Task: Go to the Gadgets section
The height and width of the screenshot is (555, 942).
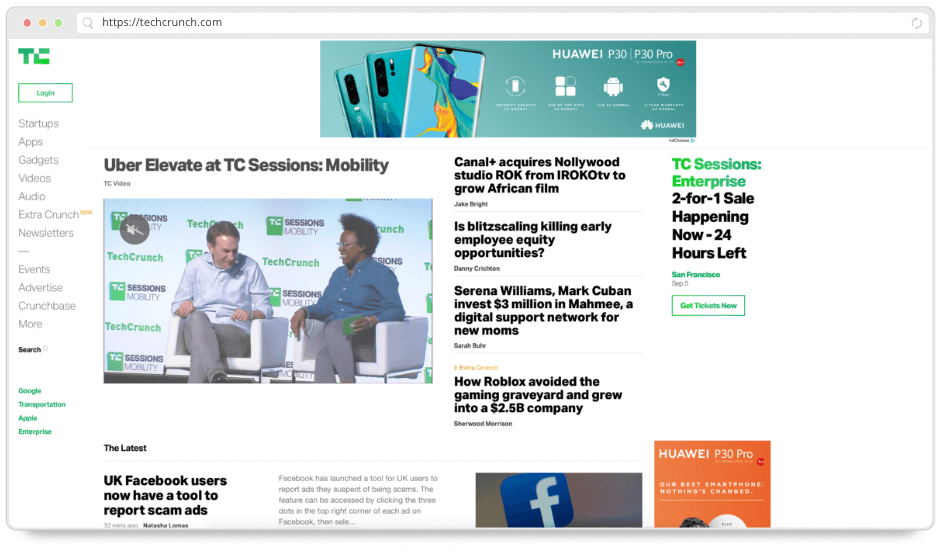Action: [x=38, y=160]
